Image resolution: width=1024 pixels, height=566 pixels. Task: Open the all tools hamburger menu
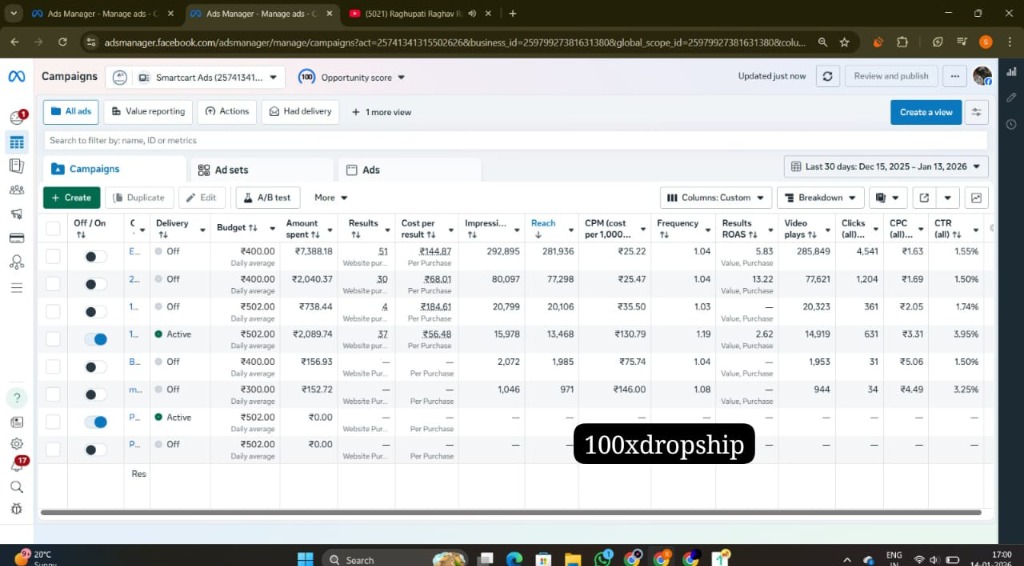pyautogui.click(x=16, y=288)
